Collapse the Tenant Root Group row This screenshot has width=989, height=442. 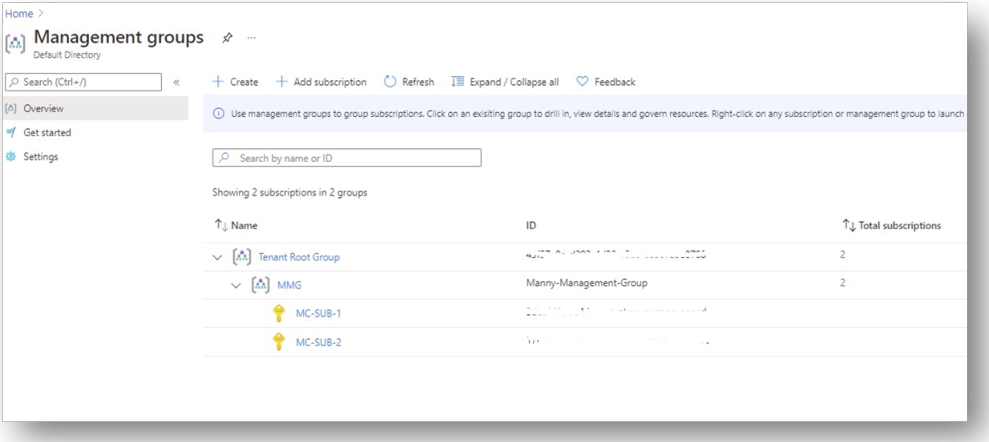[218, 257]
